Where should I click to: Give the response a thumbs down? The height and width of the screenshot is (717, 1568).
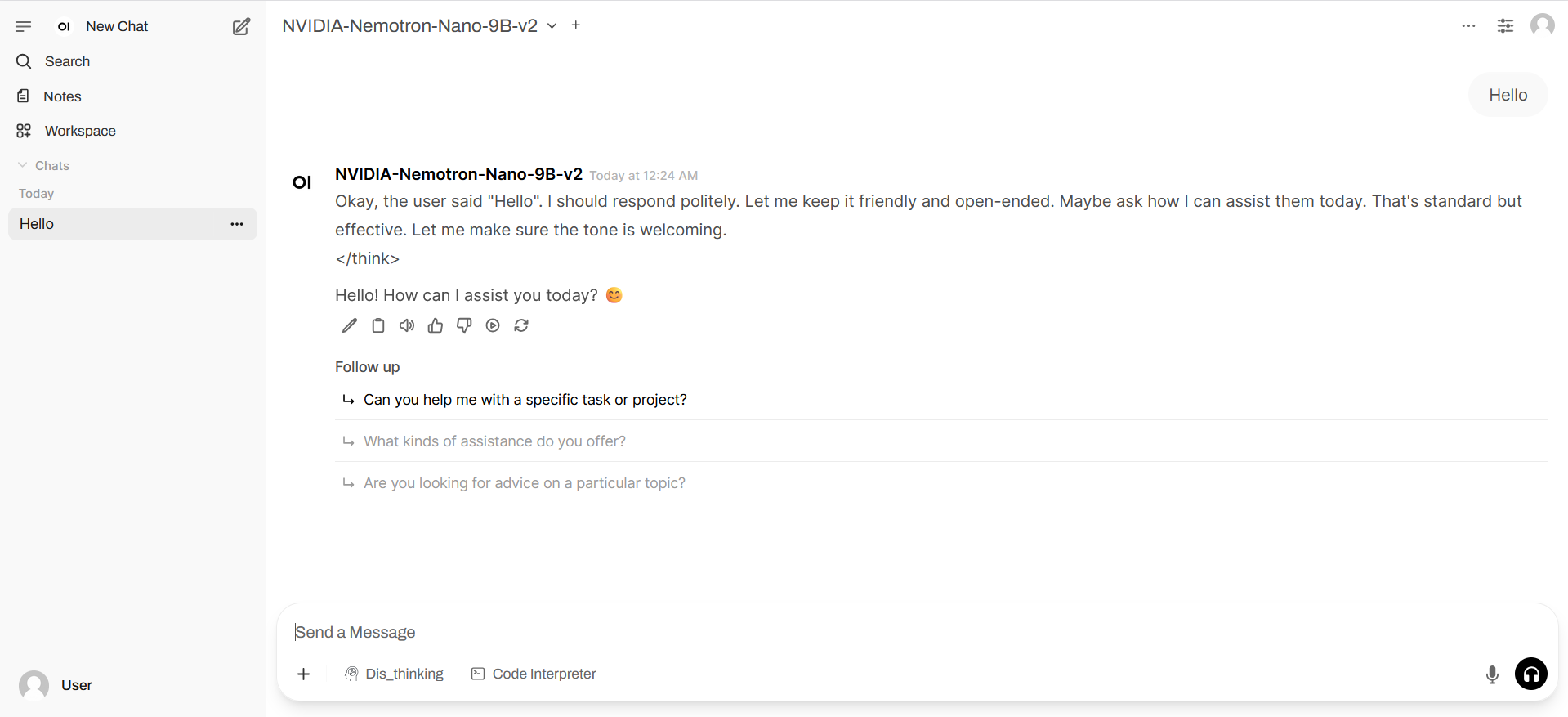pyautogui.click(x=464, y=325)
